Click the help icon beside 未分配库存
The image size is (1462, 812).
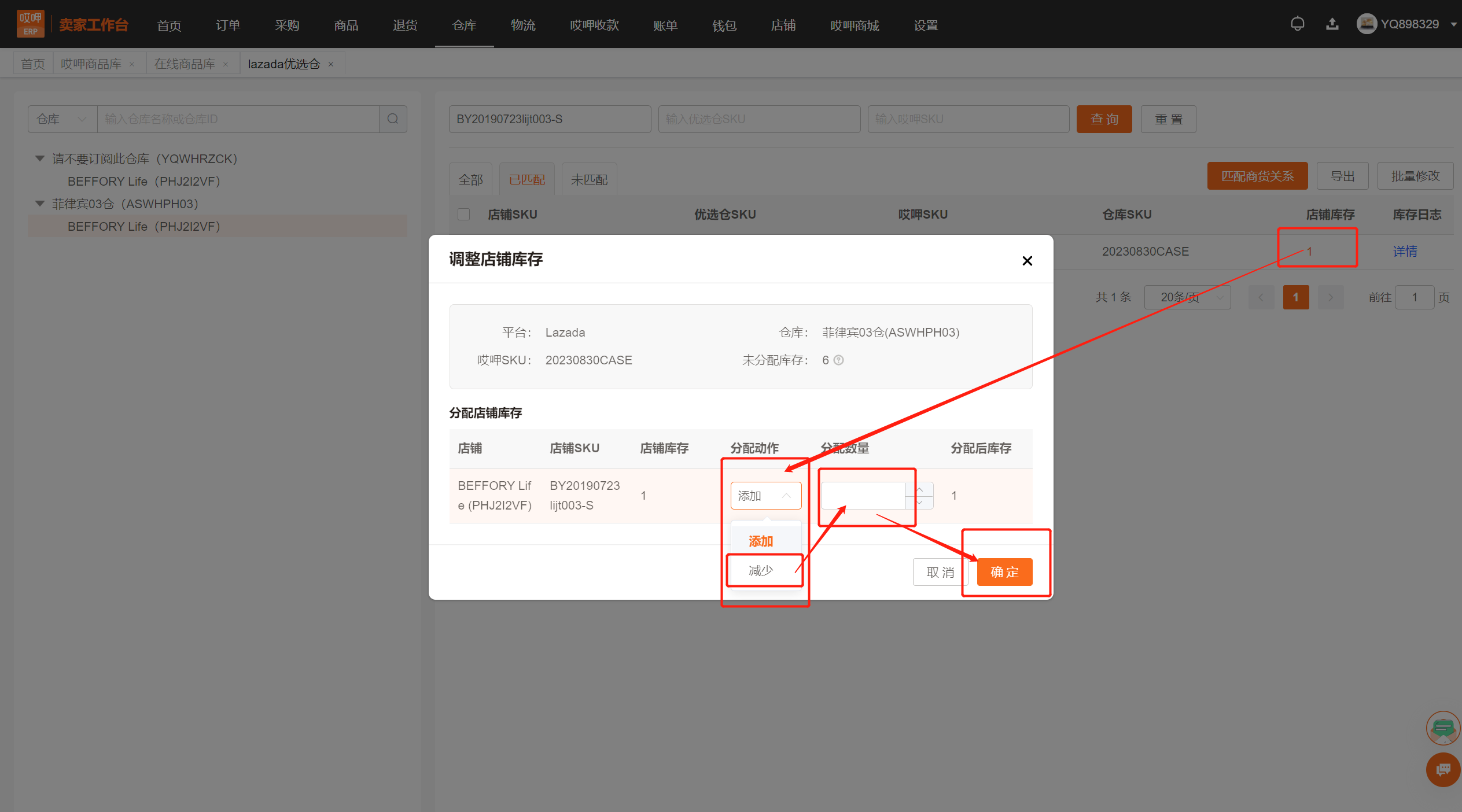[838, 360]
